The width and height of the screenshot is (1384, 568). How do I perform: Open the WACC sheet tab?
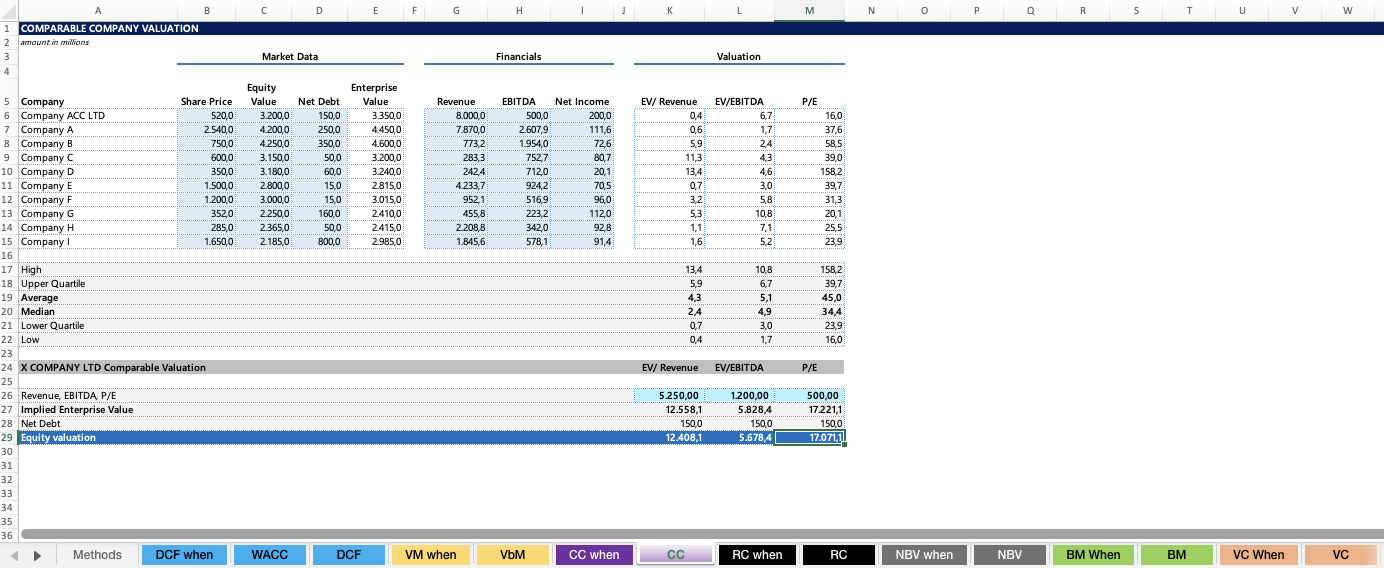tap(269, 555)
